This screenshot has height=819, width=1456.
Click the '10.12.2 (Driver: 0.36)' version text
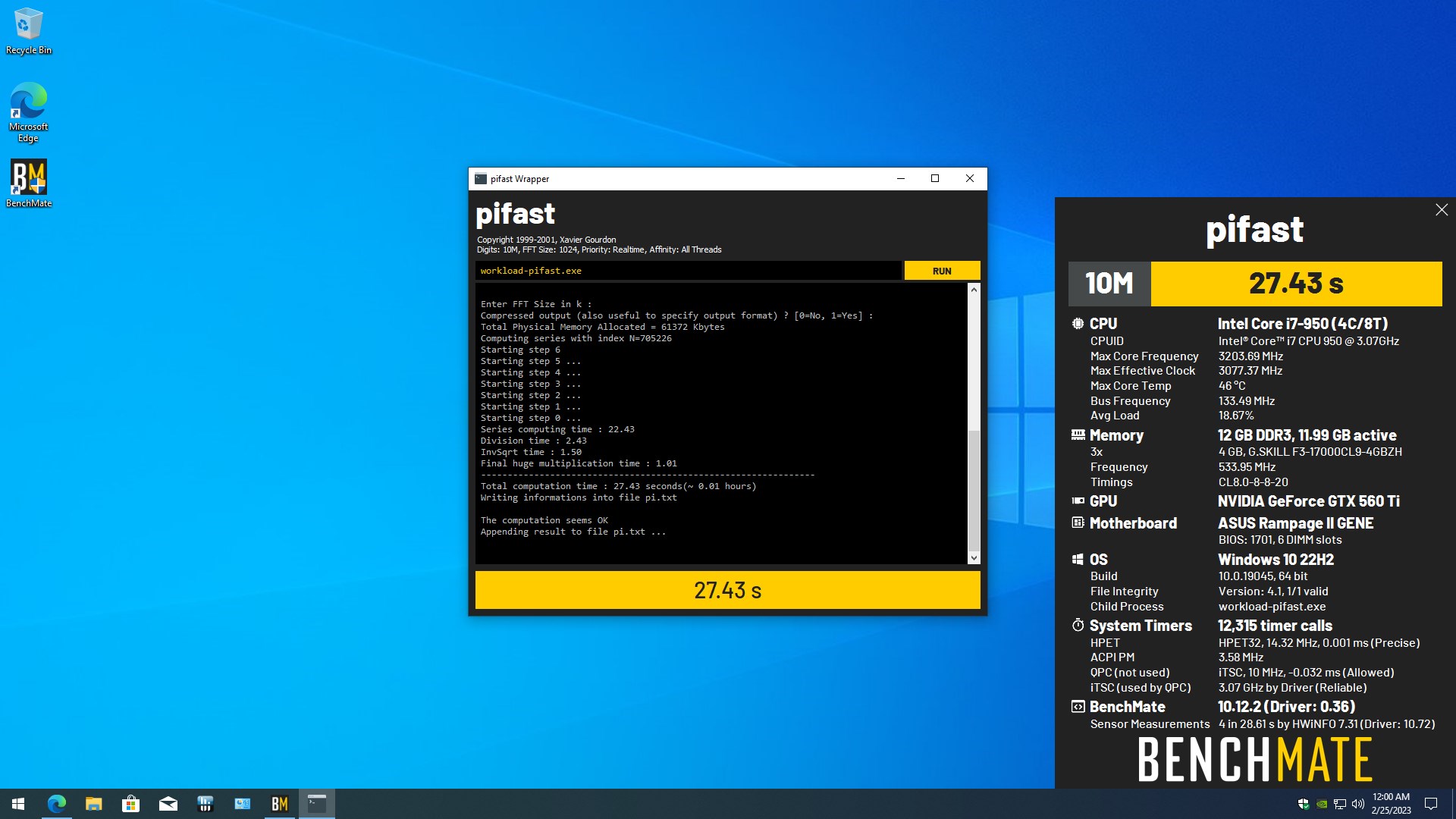tap(1286, 707)
